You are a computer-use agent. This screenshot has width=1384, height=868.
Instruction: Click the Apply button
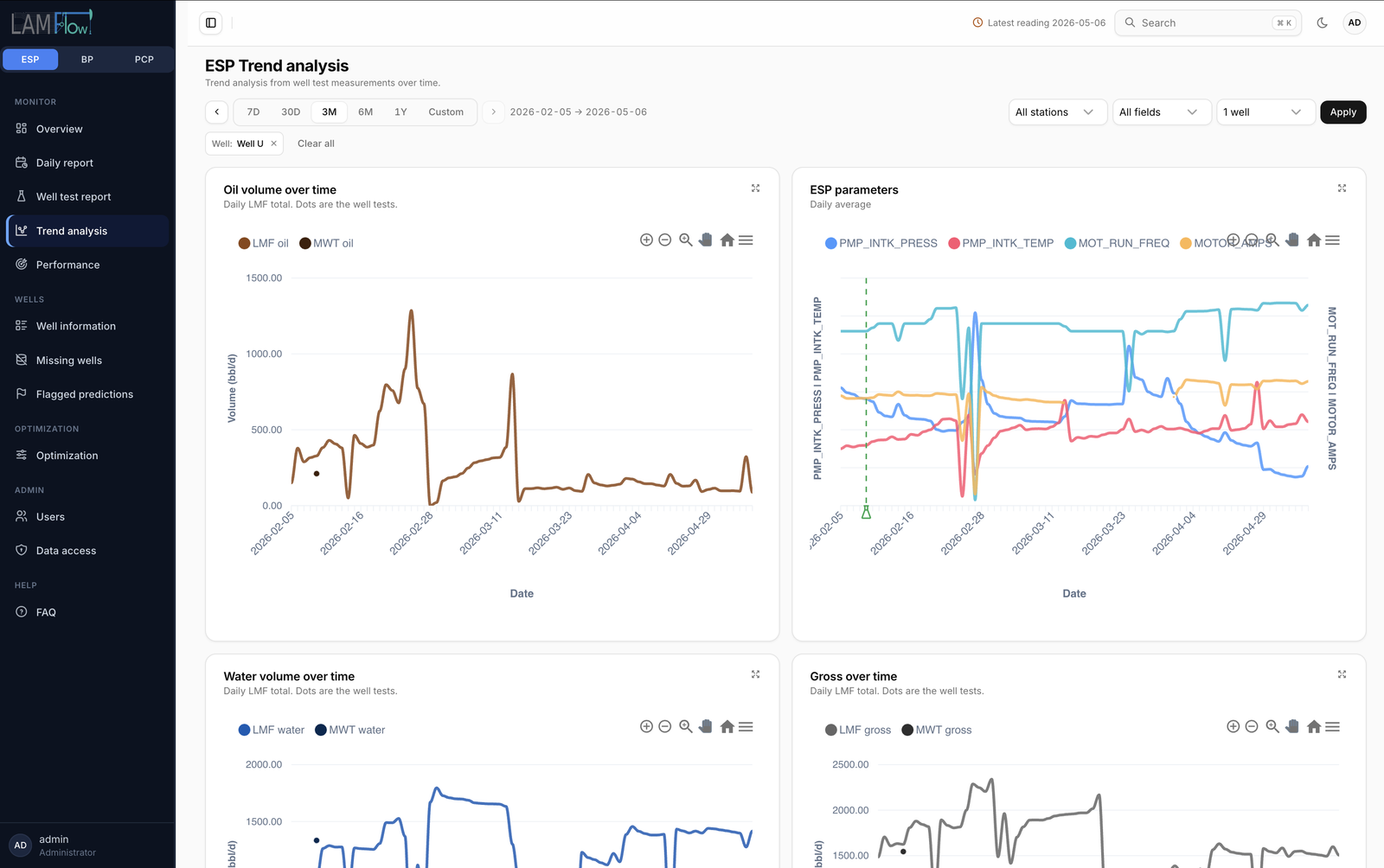1342,112
